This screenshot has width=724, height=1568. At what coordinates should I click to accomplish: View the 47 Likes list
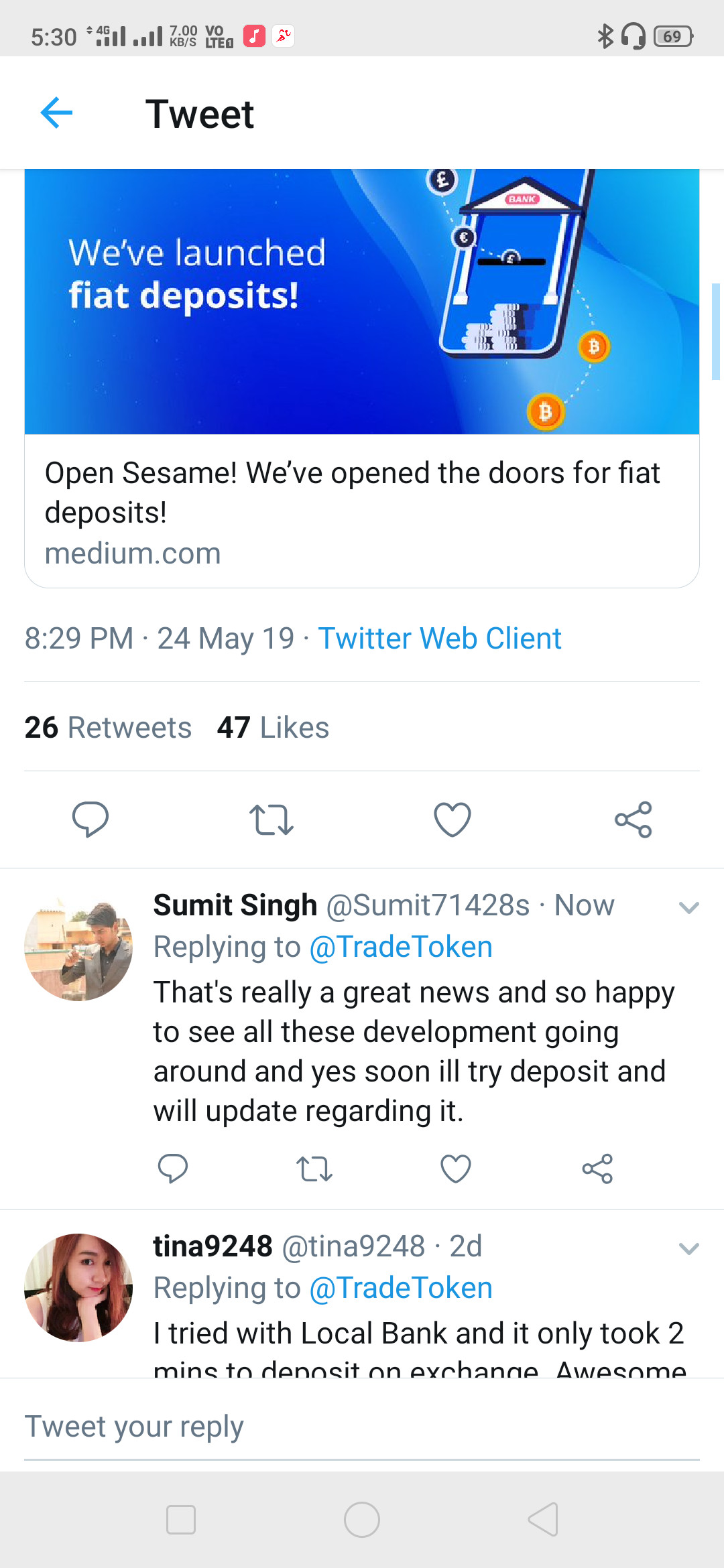pyautogui.click(x=273, y=728)
